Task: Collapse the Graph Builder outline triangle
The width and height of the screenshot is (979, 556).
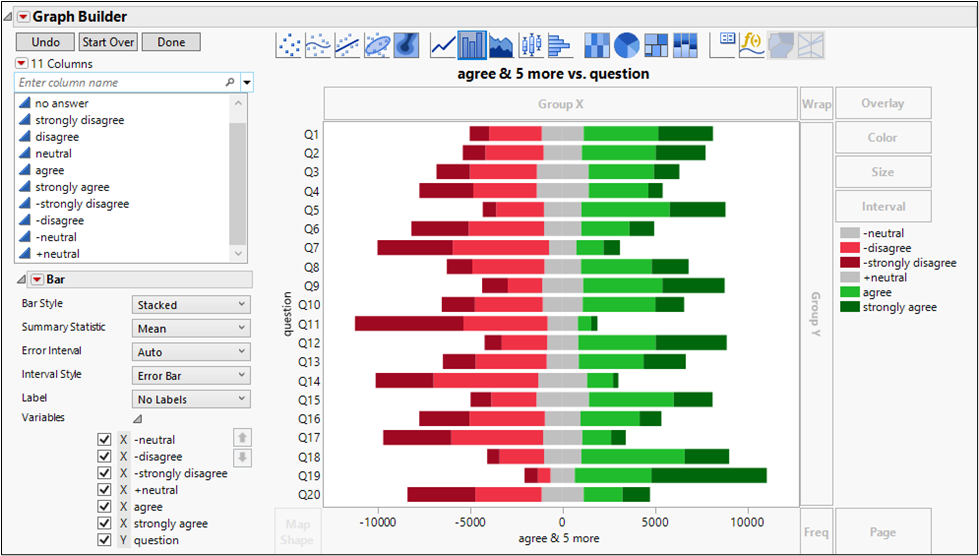Action: [7, 17]
